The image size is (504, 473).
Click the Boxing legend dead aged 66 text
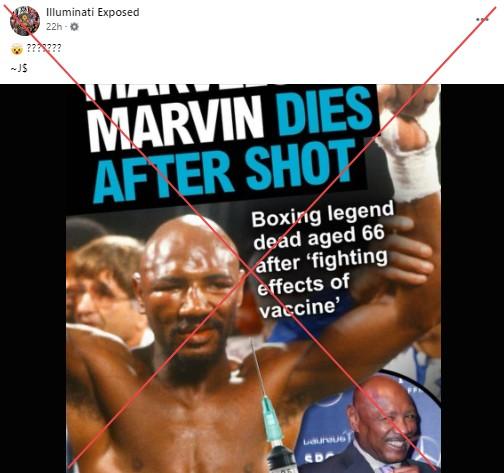pos(320,230)
